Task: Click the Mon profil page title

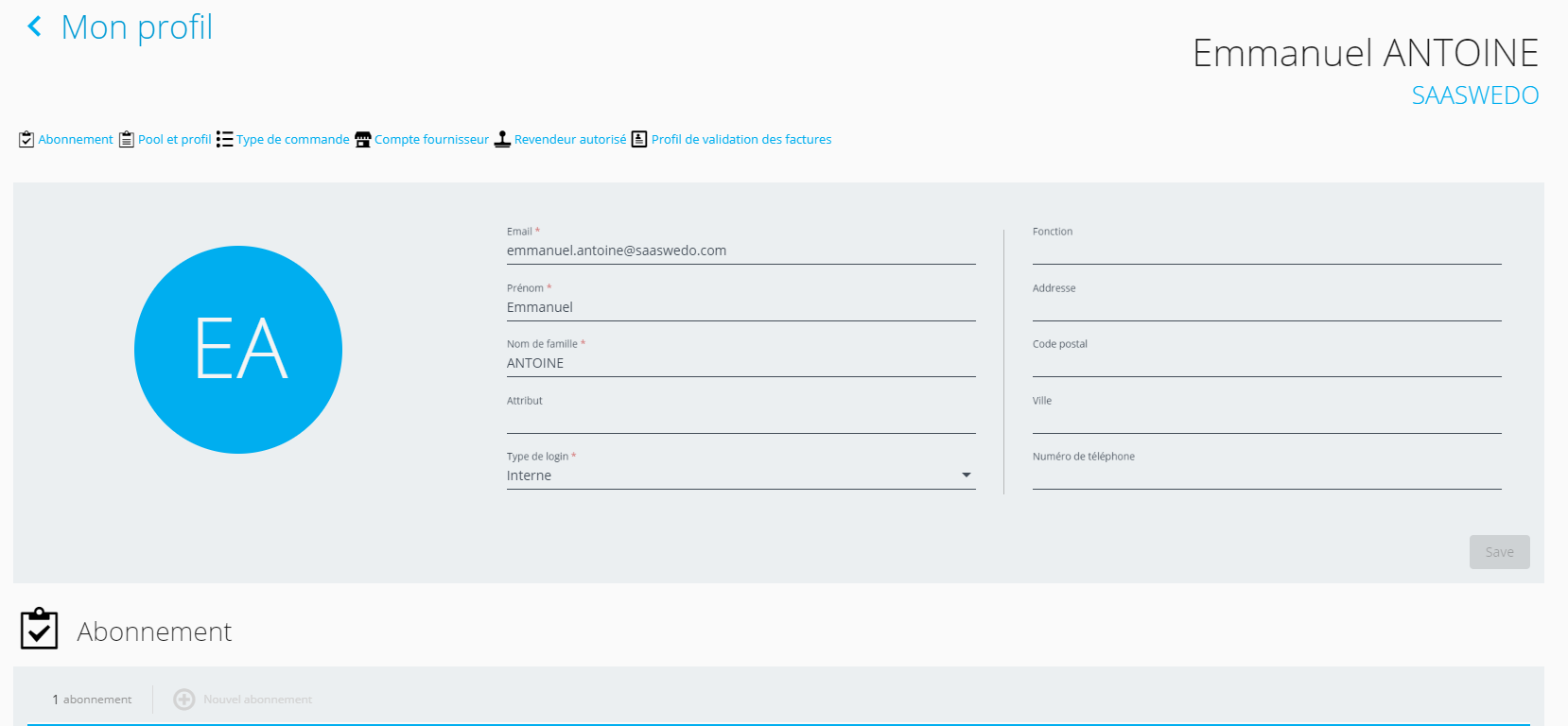Action: pyautogui.click(x=137, y=27)
